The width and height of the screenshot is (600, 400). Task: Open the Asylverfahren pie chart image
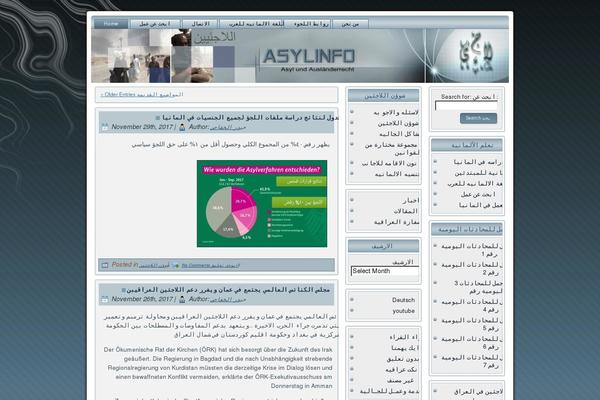262,204
